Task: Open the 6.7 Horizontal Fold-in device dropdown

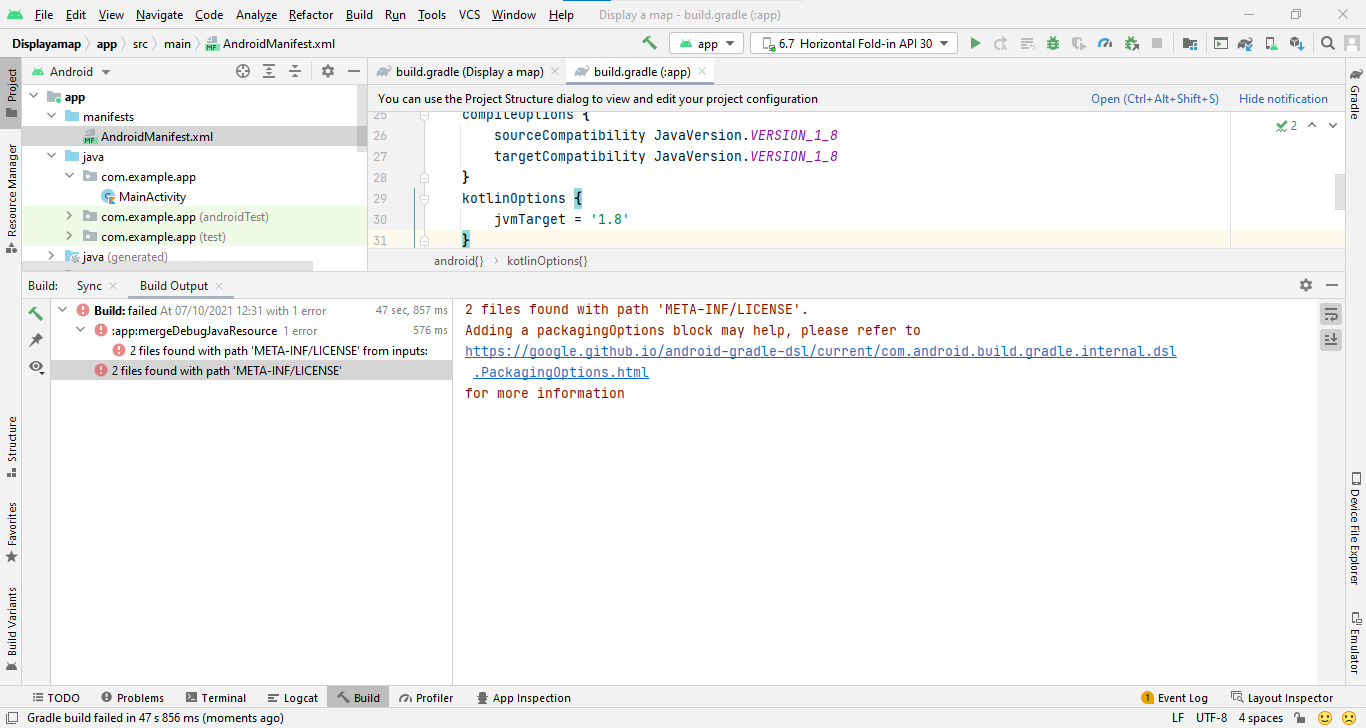Action: coord(854,43)
